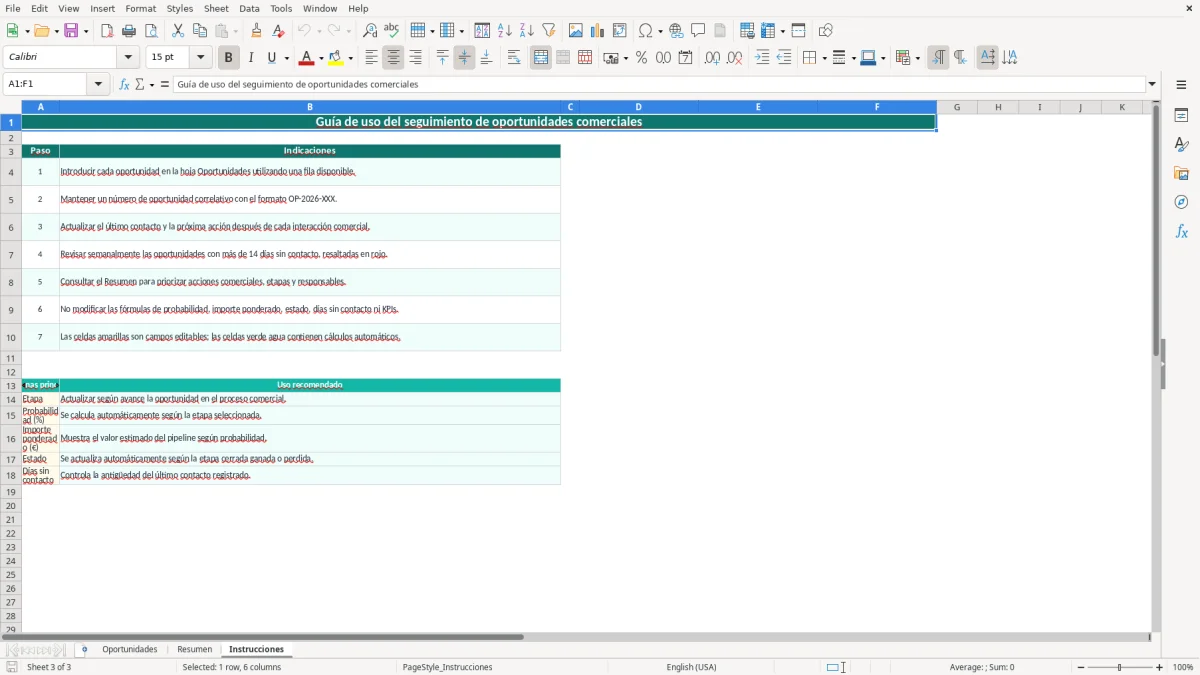Switch to the Resumen sheet tab
This screenshot has height=675, width=1200.
pyautogui.click(x=195, y=650)
